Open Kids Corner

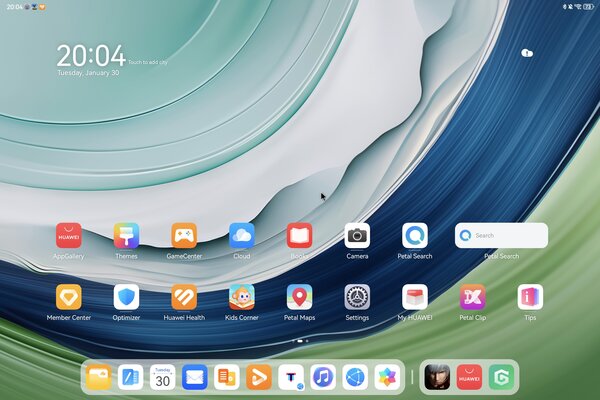(242, 297)
